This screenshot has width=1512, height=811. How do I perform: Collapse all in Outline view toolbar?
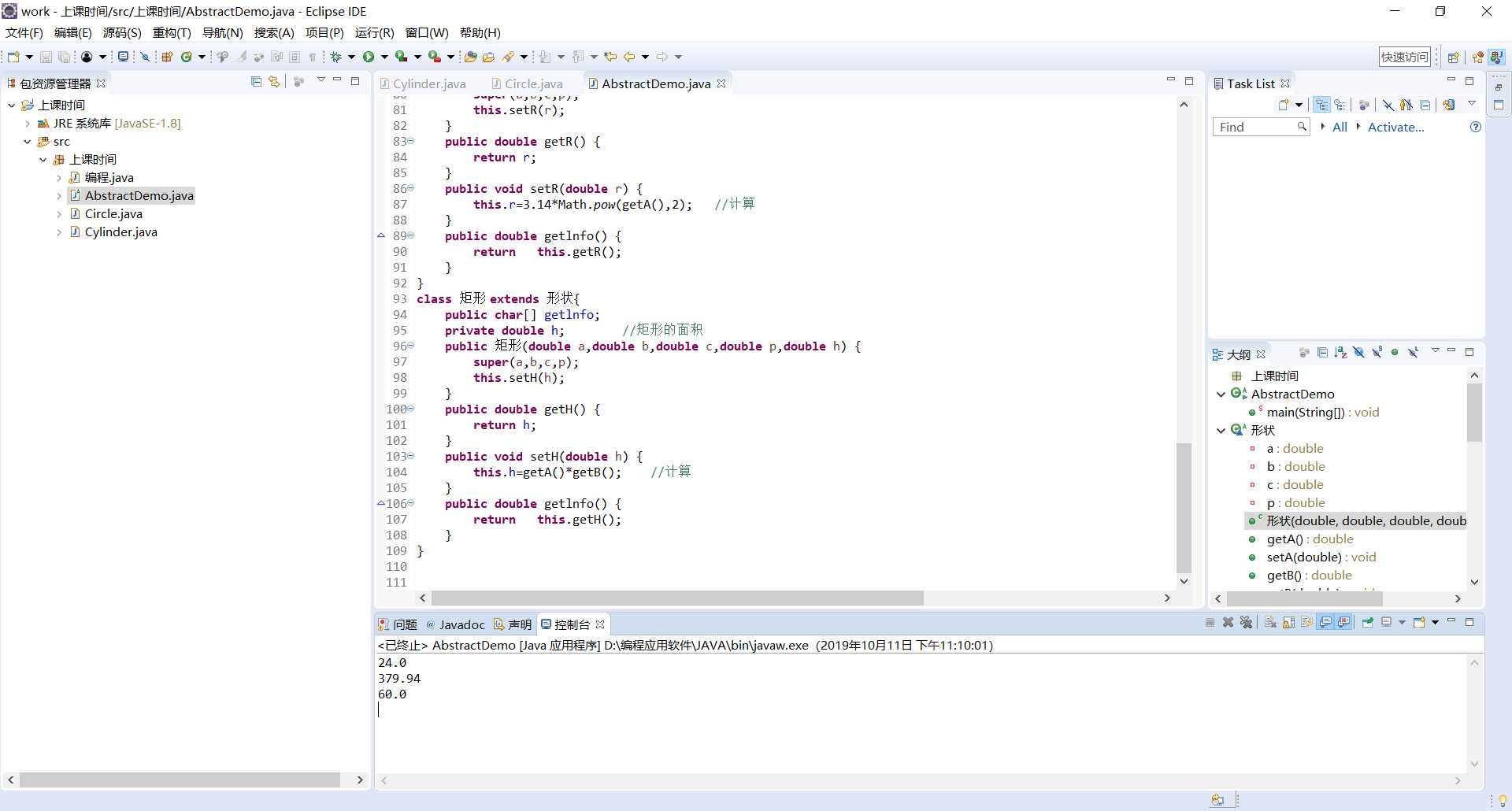point(1322,353)
